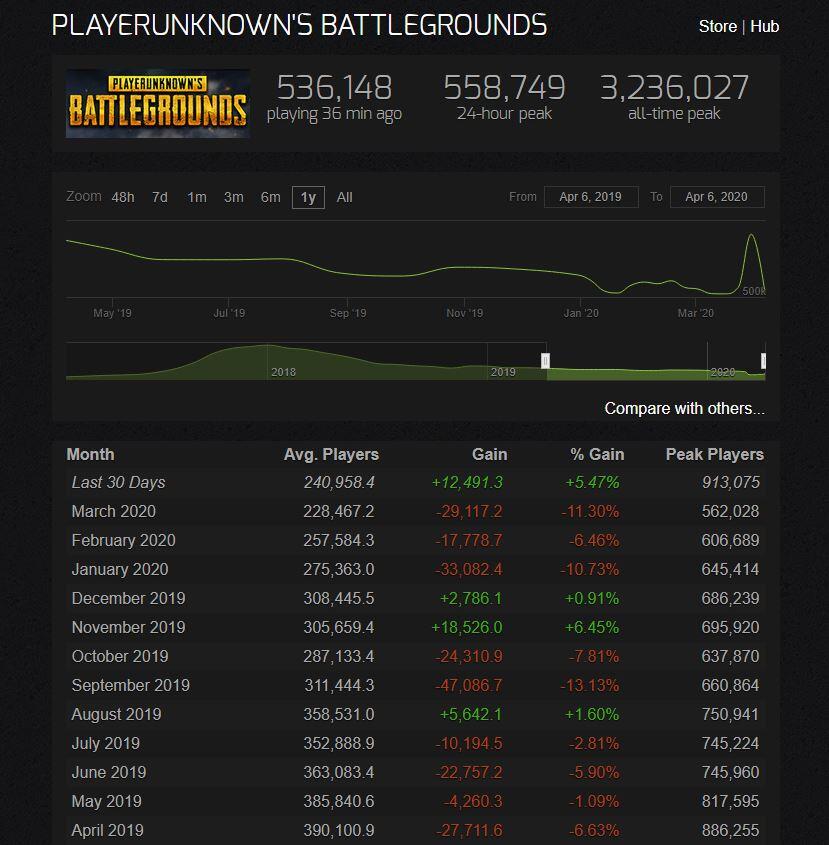Open the Hub link

point(764,26)
